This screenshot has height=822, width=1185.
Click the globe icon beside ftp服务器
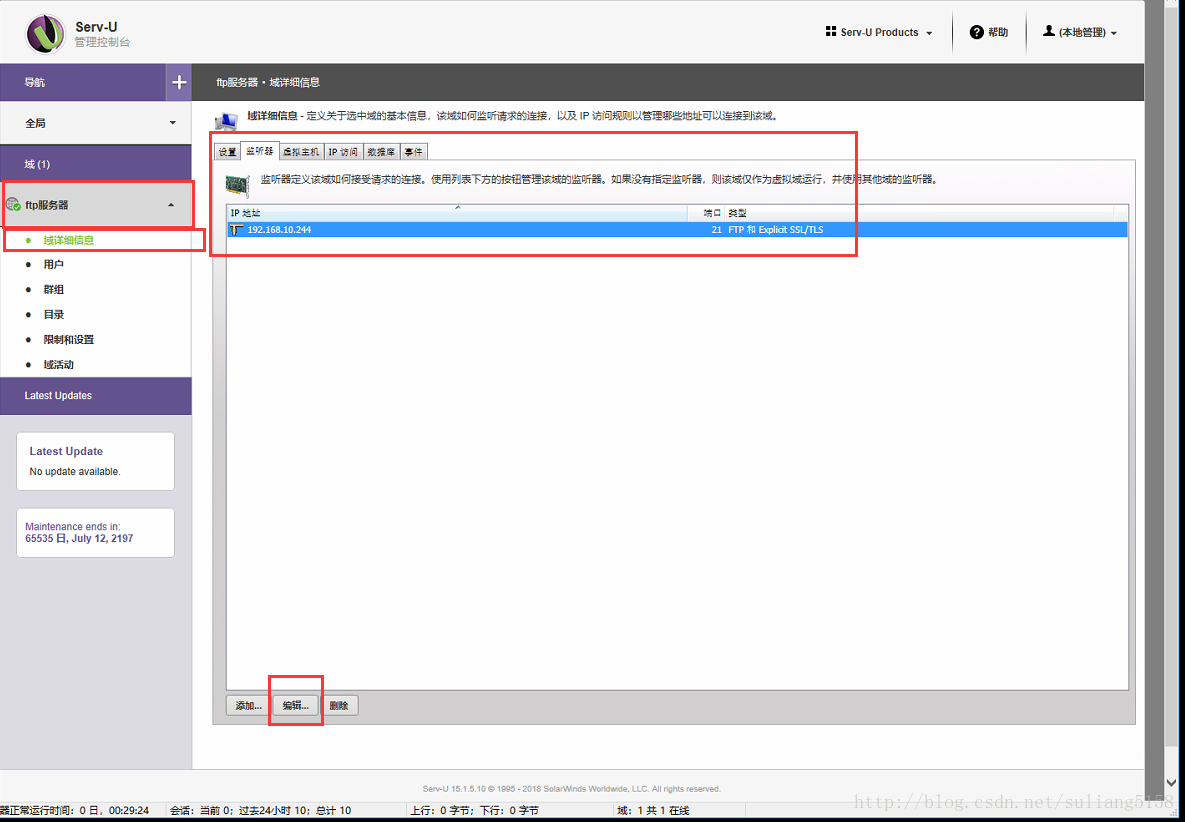[13, 204]
